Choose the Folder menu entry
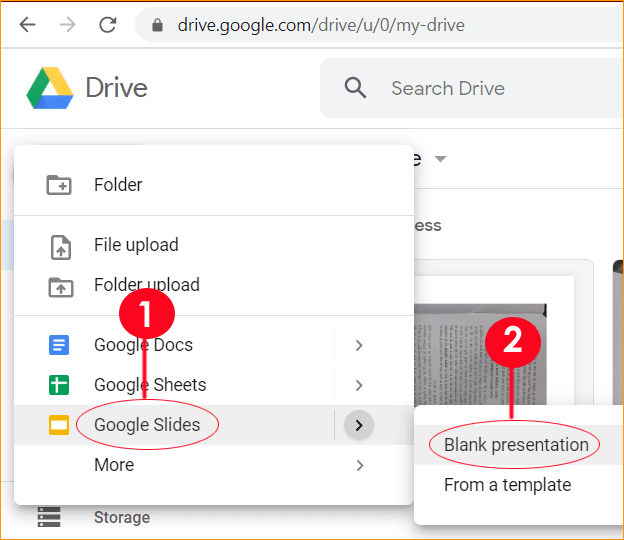This screenshot has height=540, width=624. click(214, 185)
